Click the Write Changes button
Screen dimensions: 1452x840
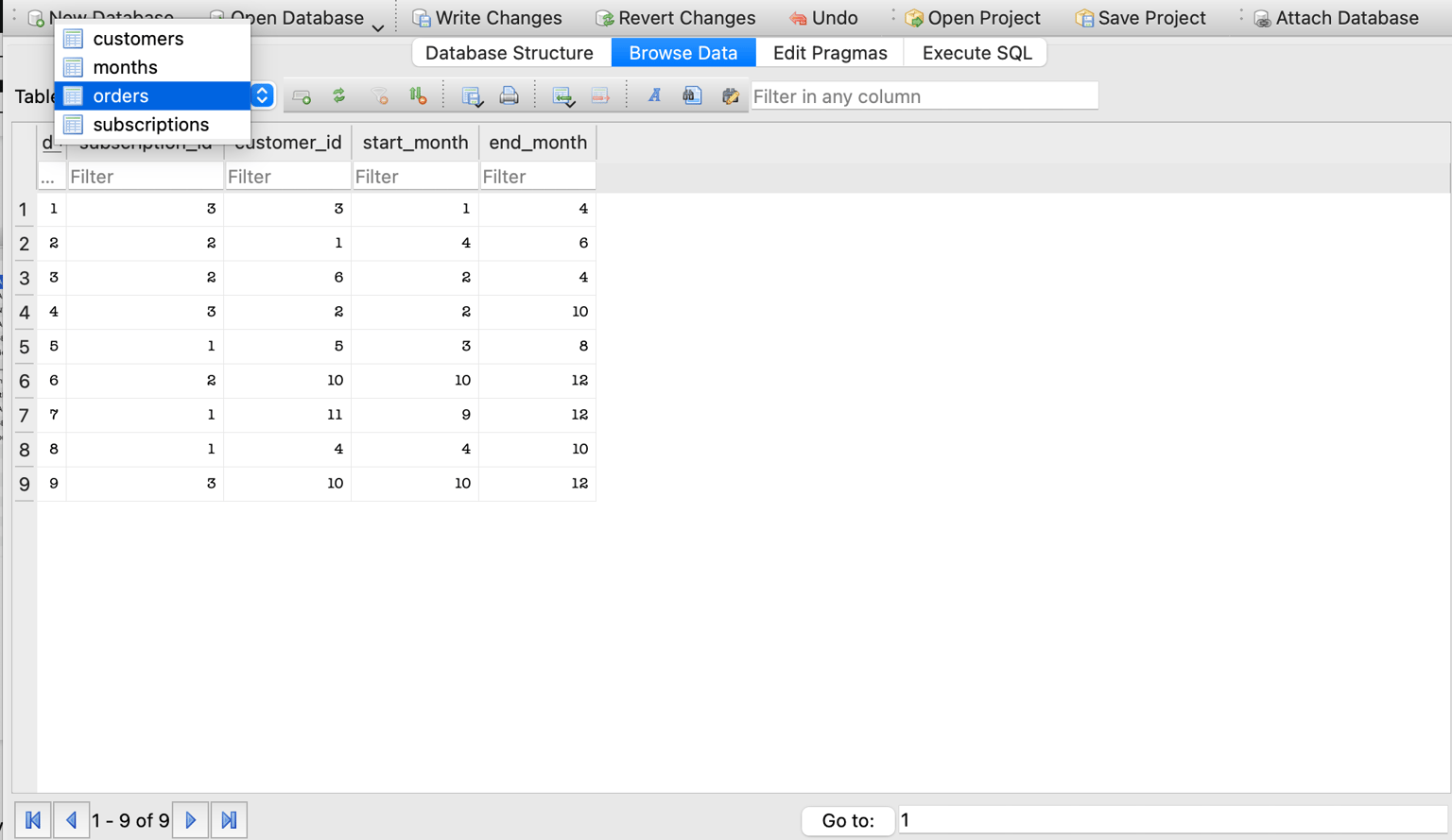coord(488,18)
